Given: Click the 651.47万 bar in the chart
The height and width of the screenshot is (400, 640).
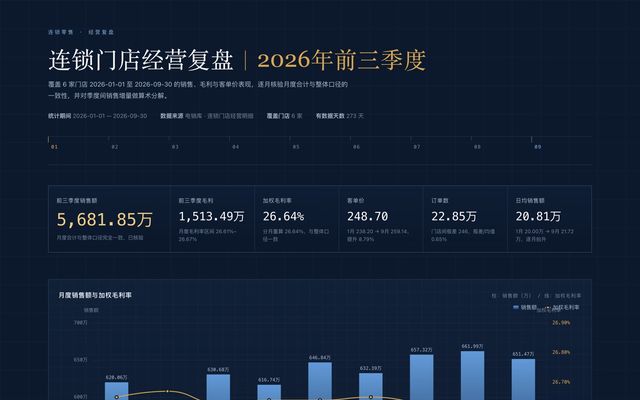Looking at the screenshot, I should click(x=523, y=379).
